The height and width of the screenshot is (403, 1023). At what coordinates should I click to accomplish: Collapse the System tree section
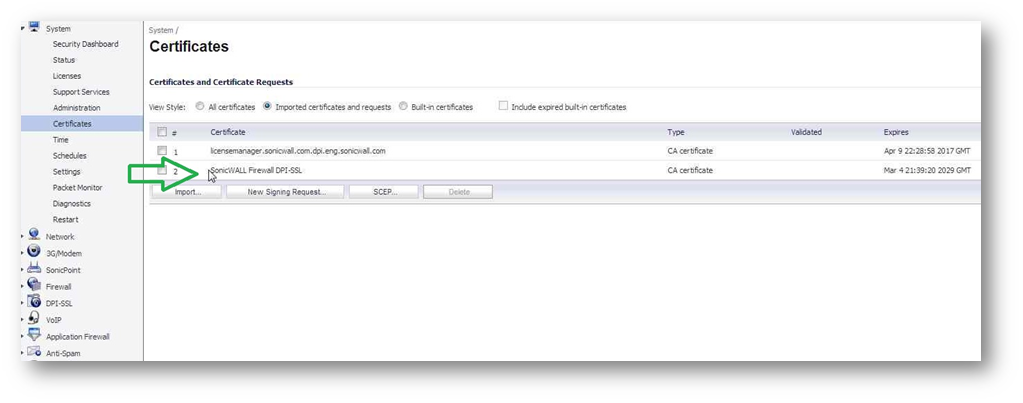[x=22, y=28]
